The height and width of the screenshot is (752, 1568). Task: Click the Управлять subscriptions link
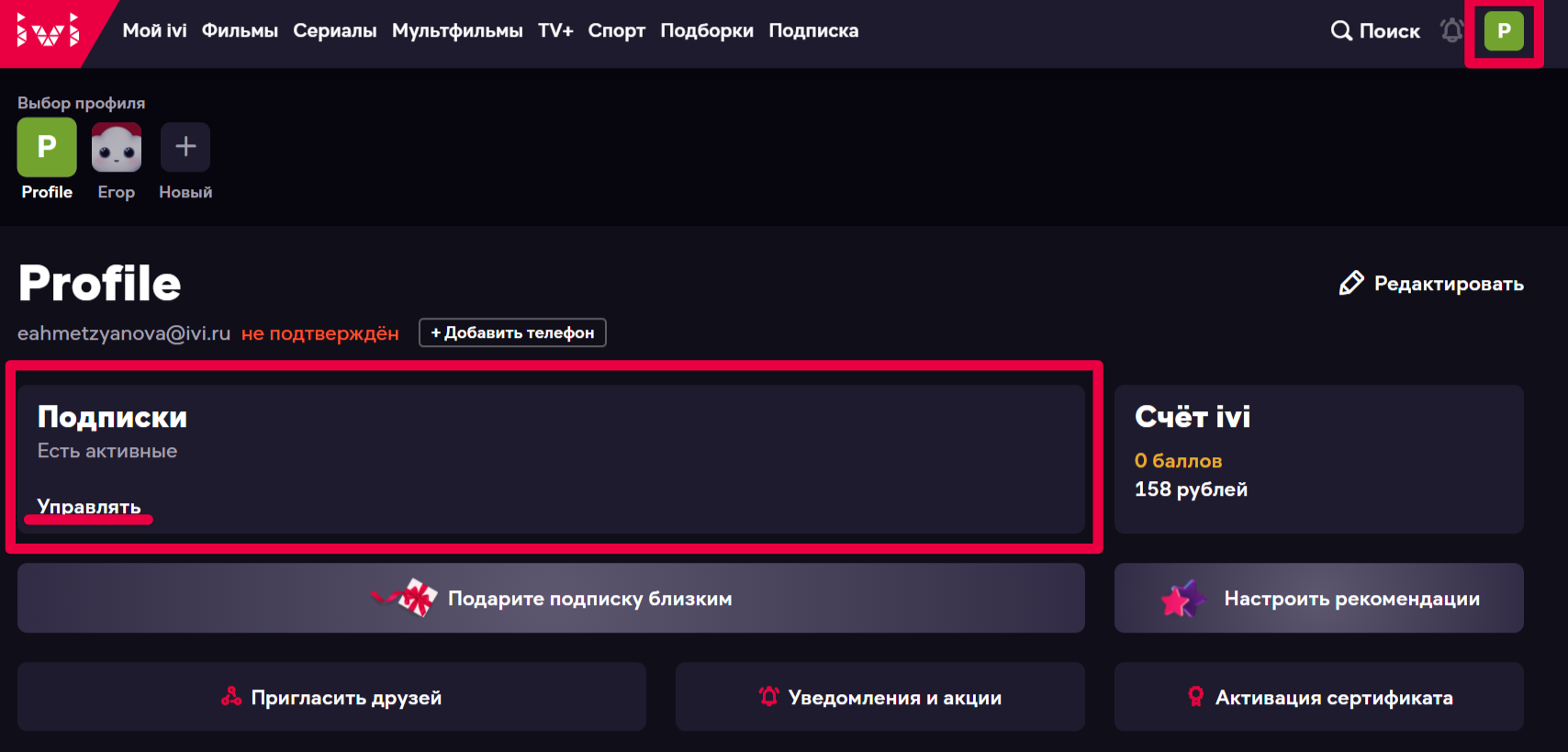click(89, 507)
